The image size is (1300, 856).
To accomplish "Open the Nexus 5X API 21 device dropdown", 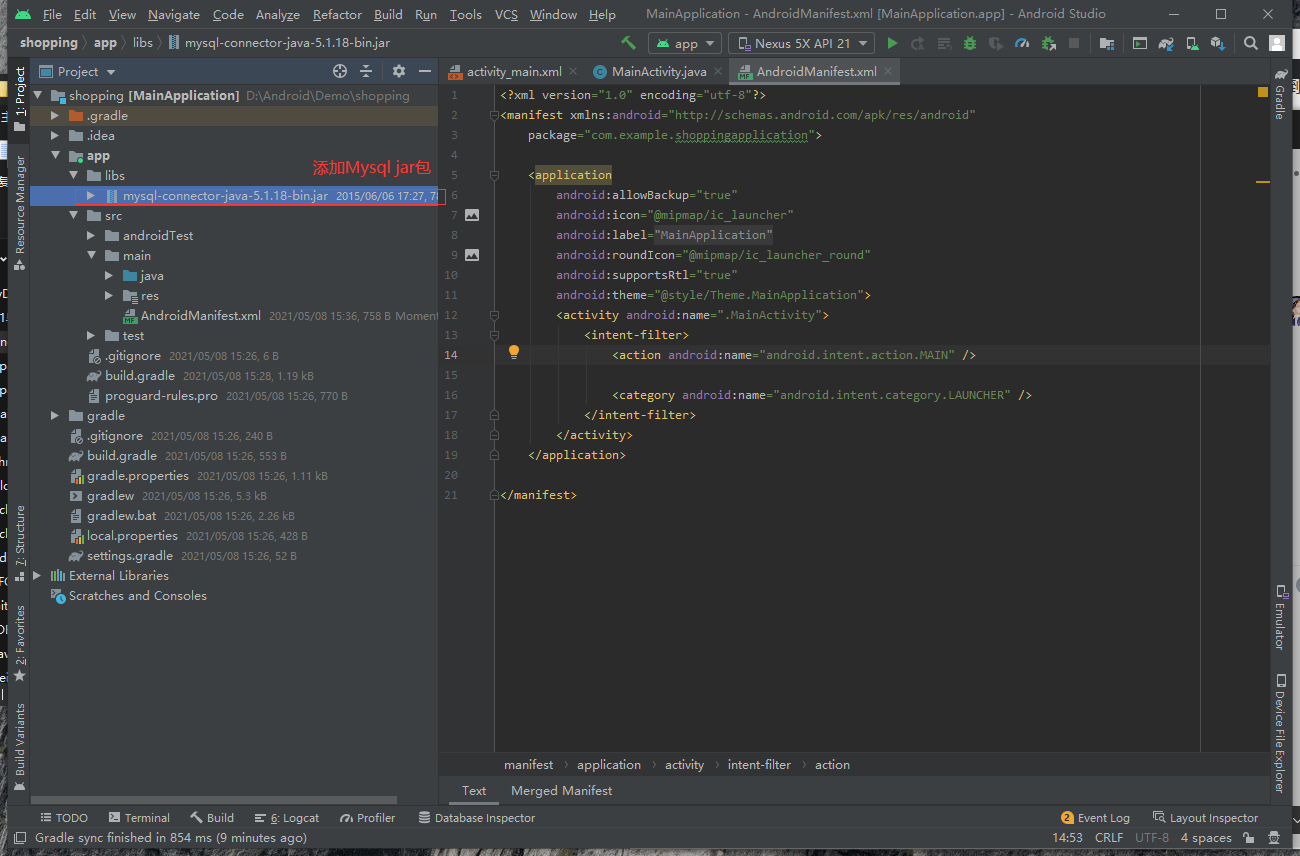I will (x=802, y=43).
